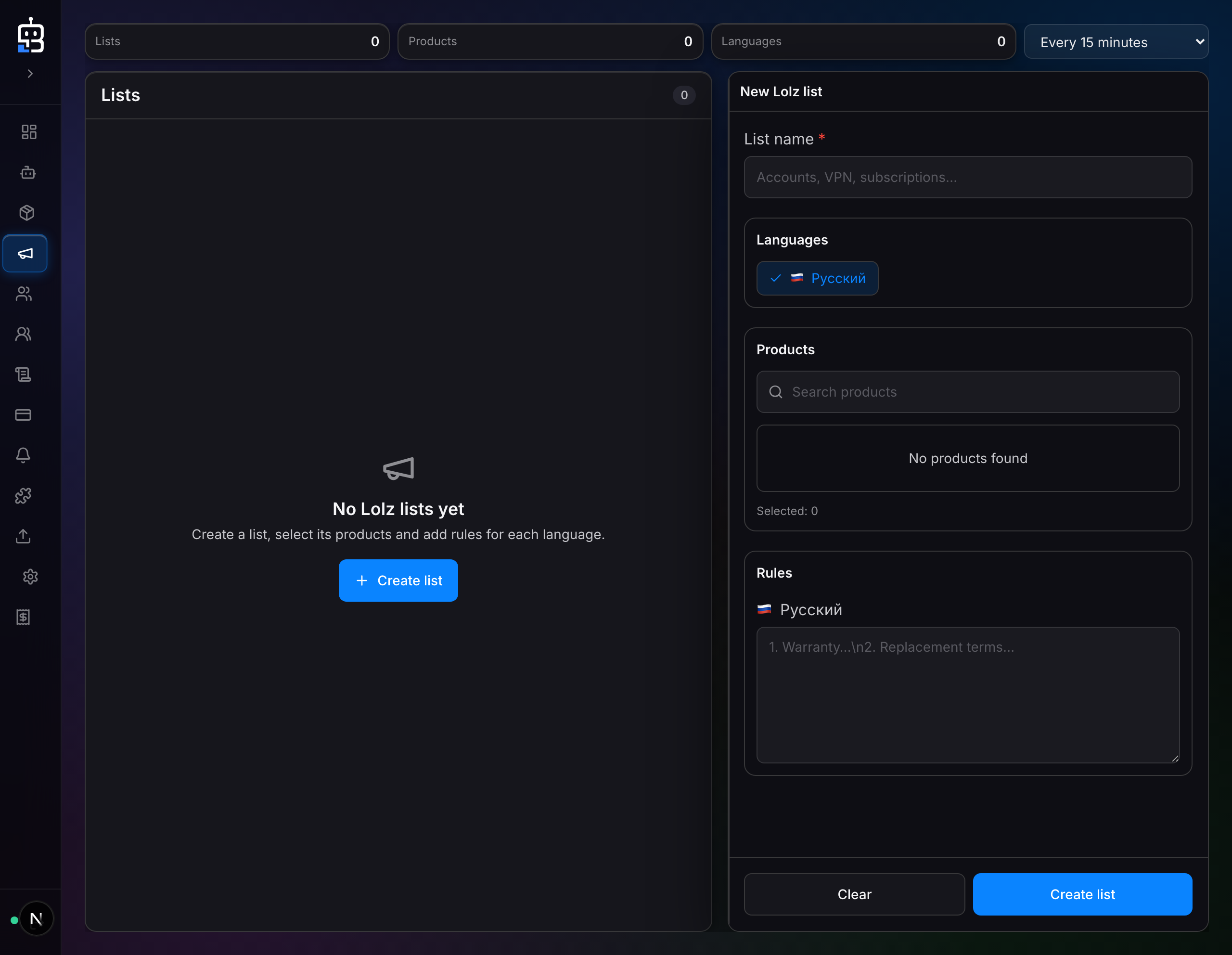This screenshot has width=1232, height=955.
Task: Click the Lists stat card
Action: click(237, 41)
